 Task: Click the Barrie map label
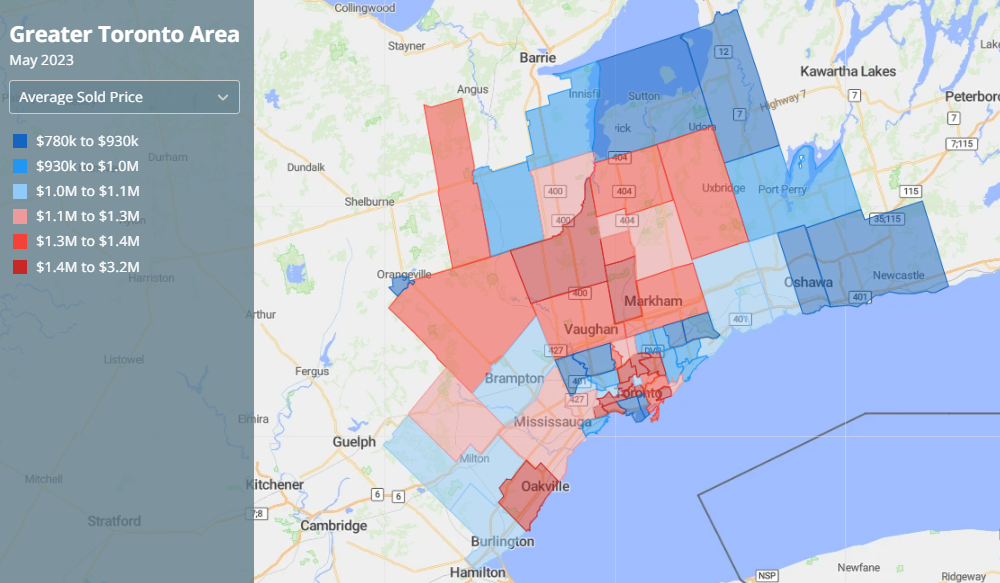(538, 58)
